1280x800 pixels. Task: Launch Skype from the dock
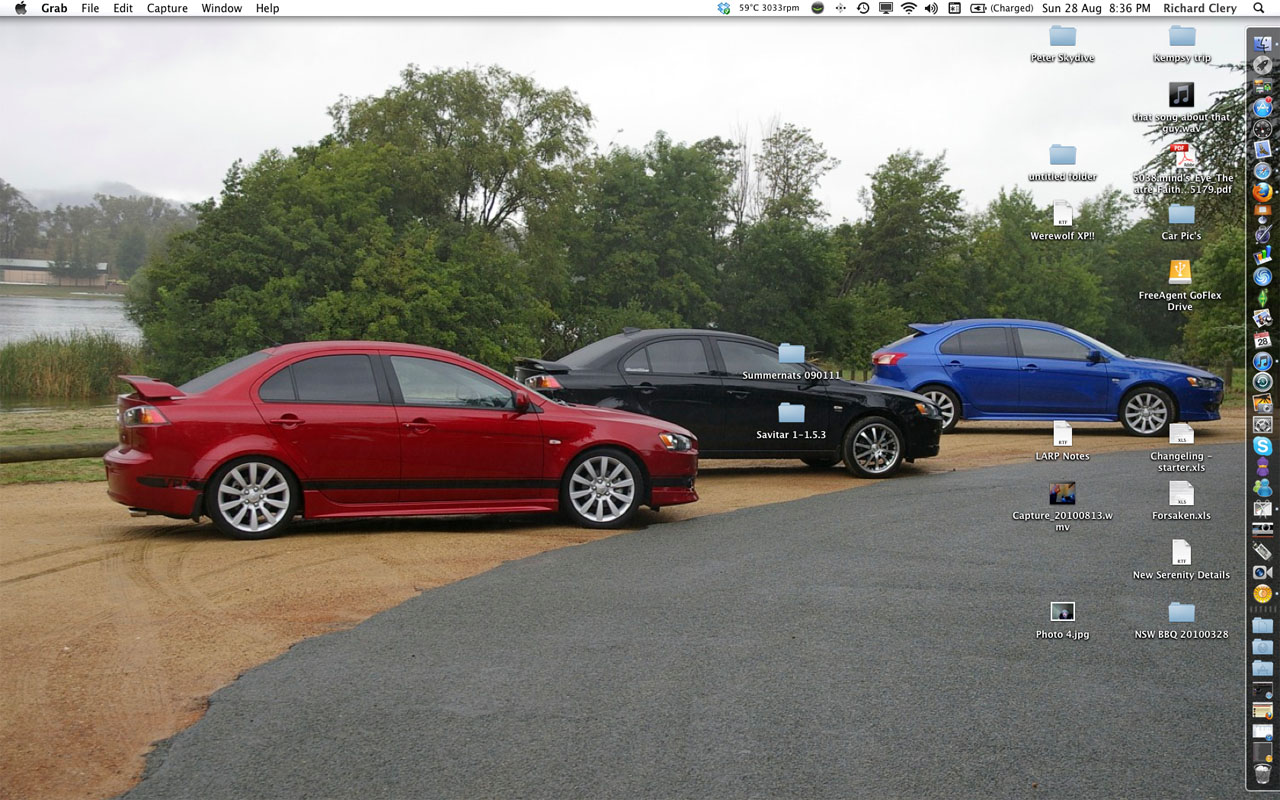point(1262,445)
